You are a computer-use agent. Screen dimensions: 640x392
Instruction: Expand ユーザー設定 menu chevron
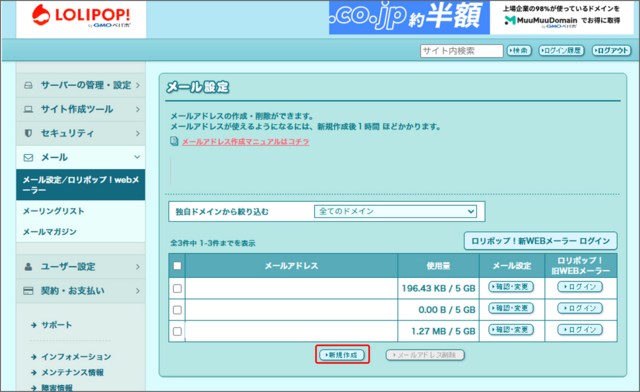coord(138,267)
